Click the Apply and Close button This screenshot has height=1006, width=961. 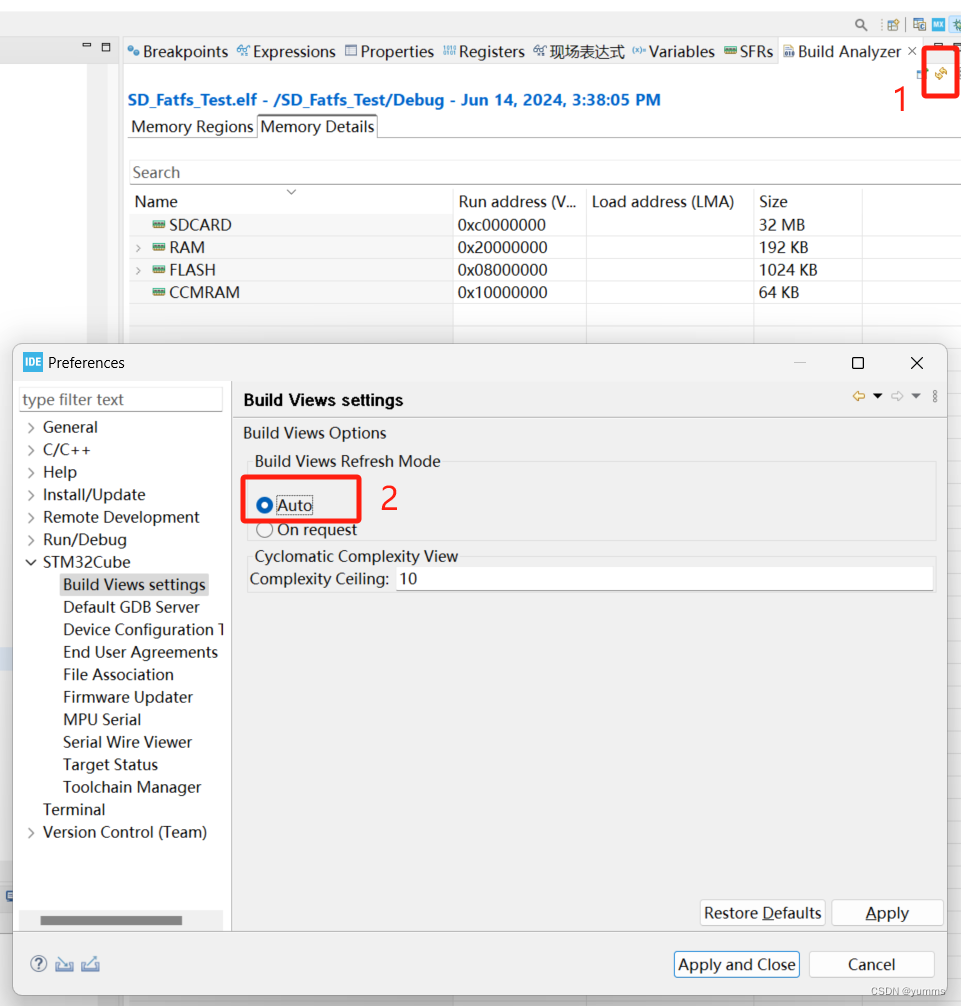(x=736, y=964)
